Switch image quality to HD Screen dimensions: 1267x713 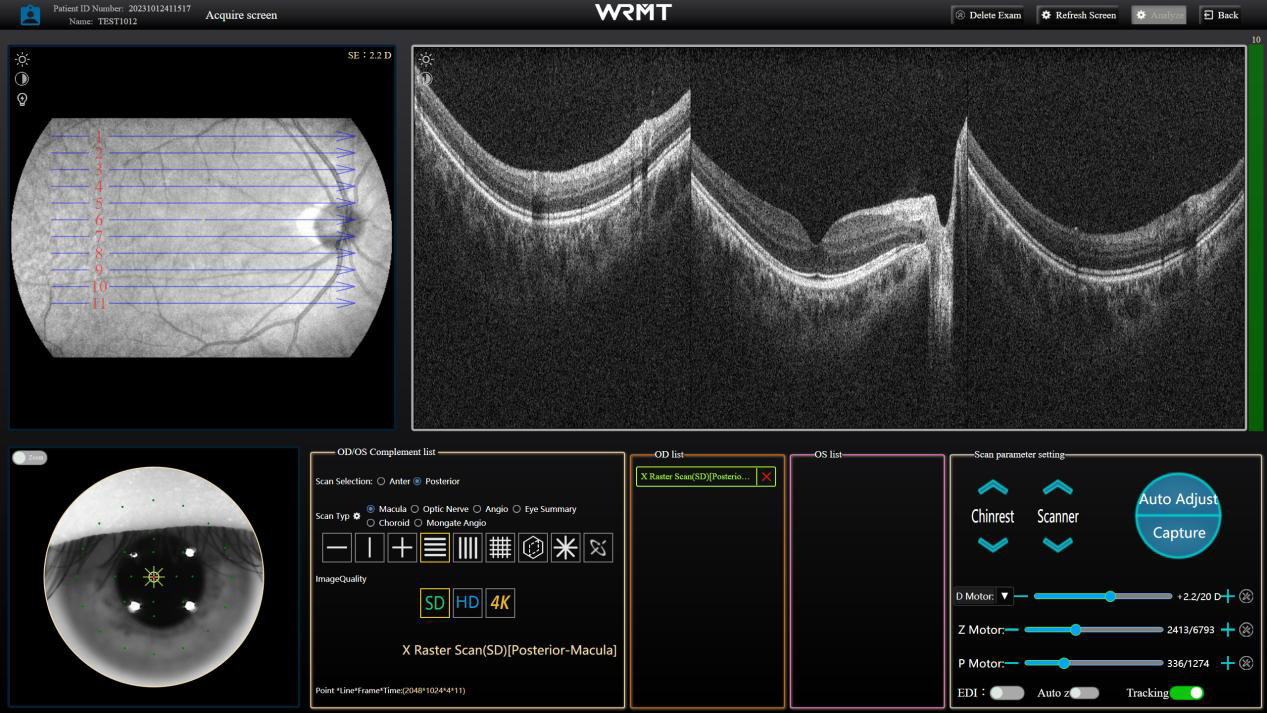[x=467, y=603]
